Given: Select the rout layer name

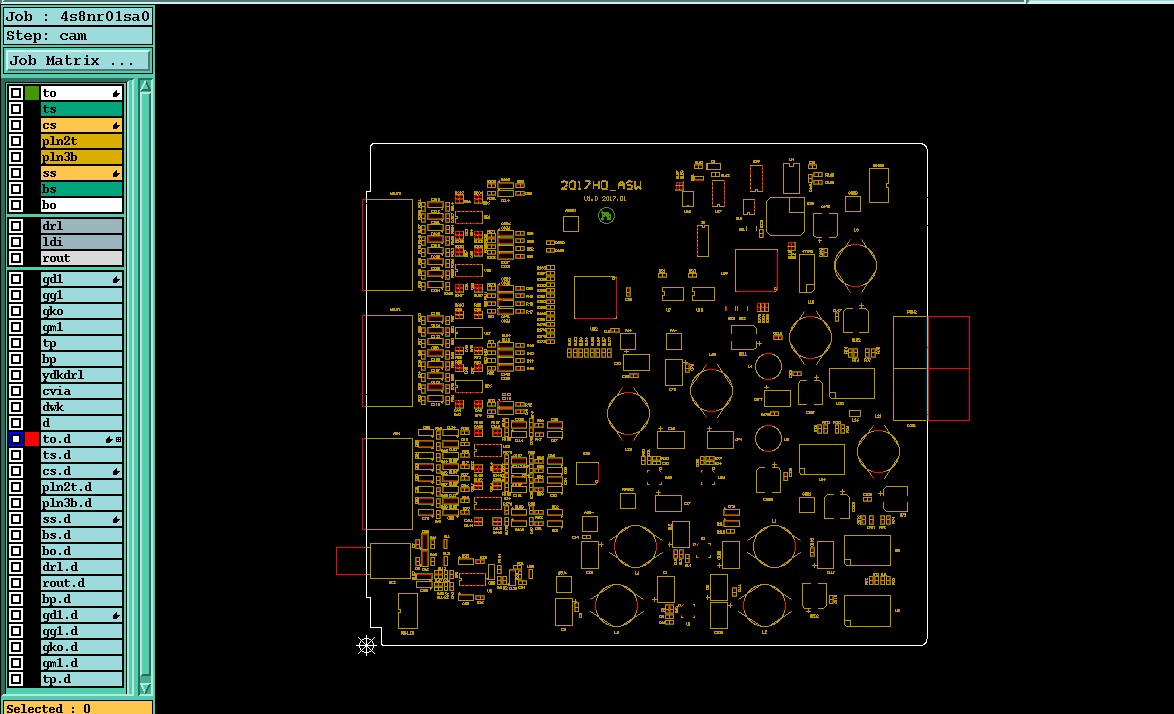Looking at the screenshot, I should pos(82,258).
